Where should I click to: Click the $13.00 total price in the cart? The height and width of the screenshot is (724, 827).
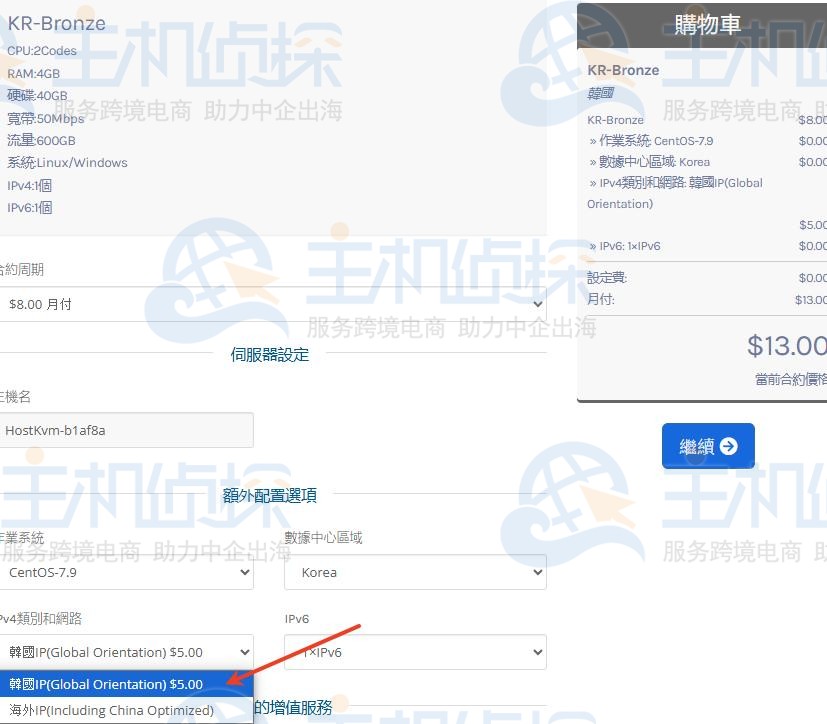point(788,345)
